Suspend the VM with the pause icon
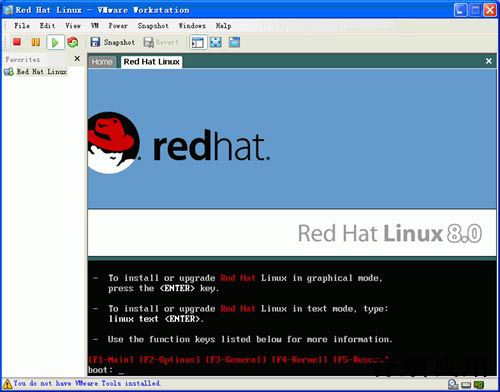The width and height of the screenshot is (500, 392). (36, 42)
